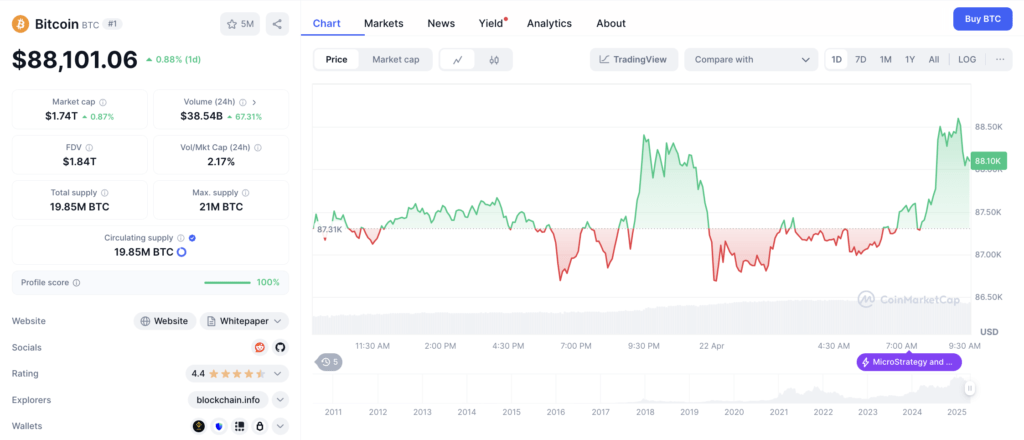Open the lock wallet icon
1024x440 pixels.
pos(260,426)
